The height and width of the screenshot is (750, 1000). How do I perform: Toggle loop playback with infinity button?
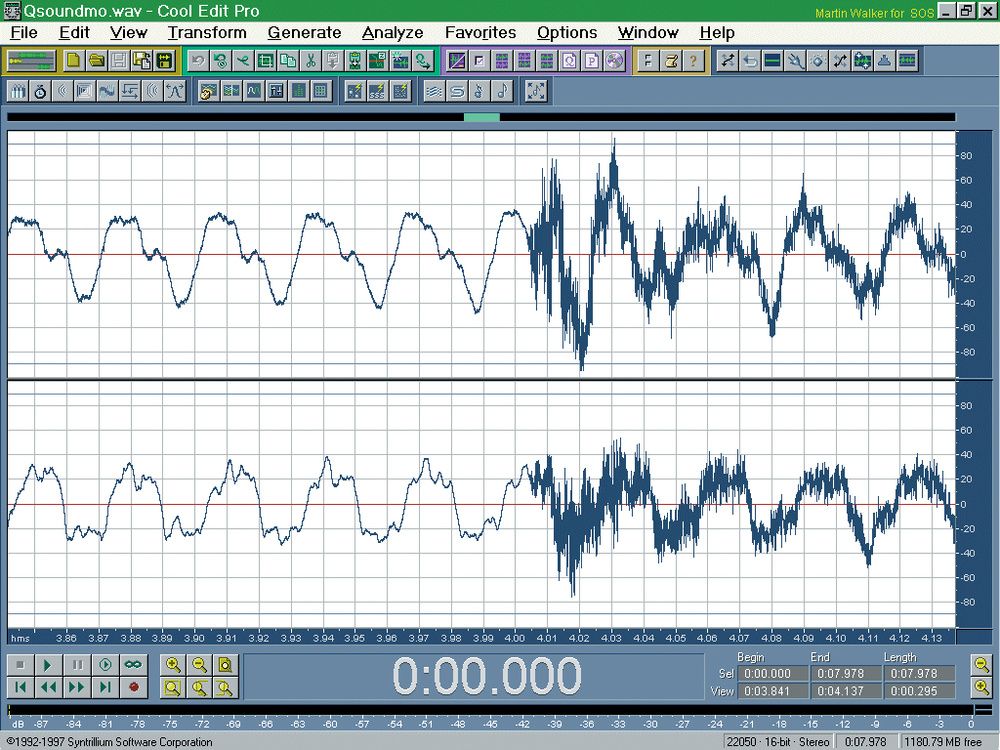[133, 665]
